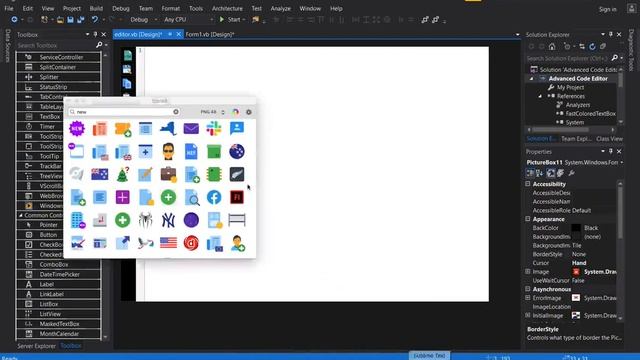
Task: Toggle Categorized view in Properties panel
Action: click(x=530, y=173)
